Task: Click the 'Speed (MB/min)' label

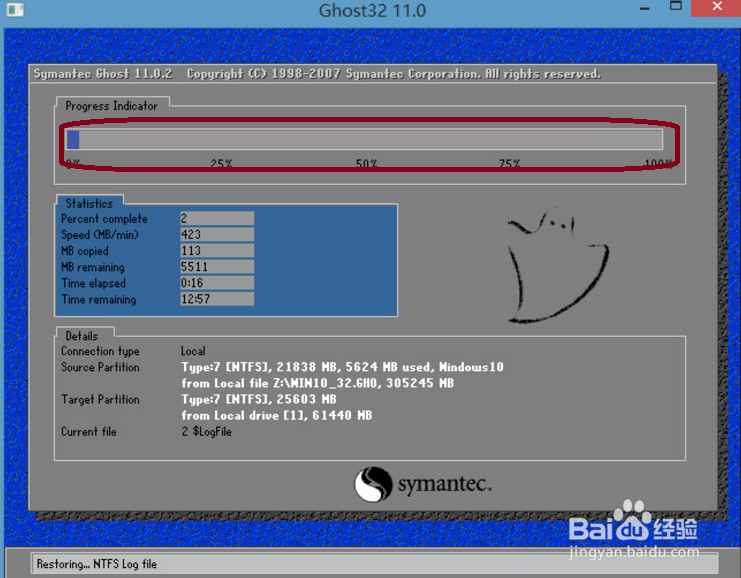Action: (x=100, y=235)
